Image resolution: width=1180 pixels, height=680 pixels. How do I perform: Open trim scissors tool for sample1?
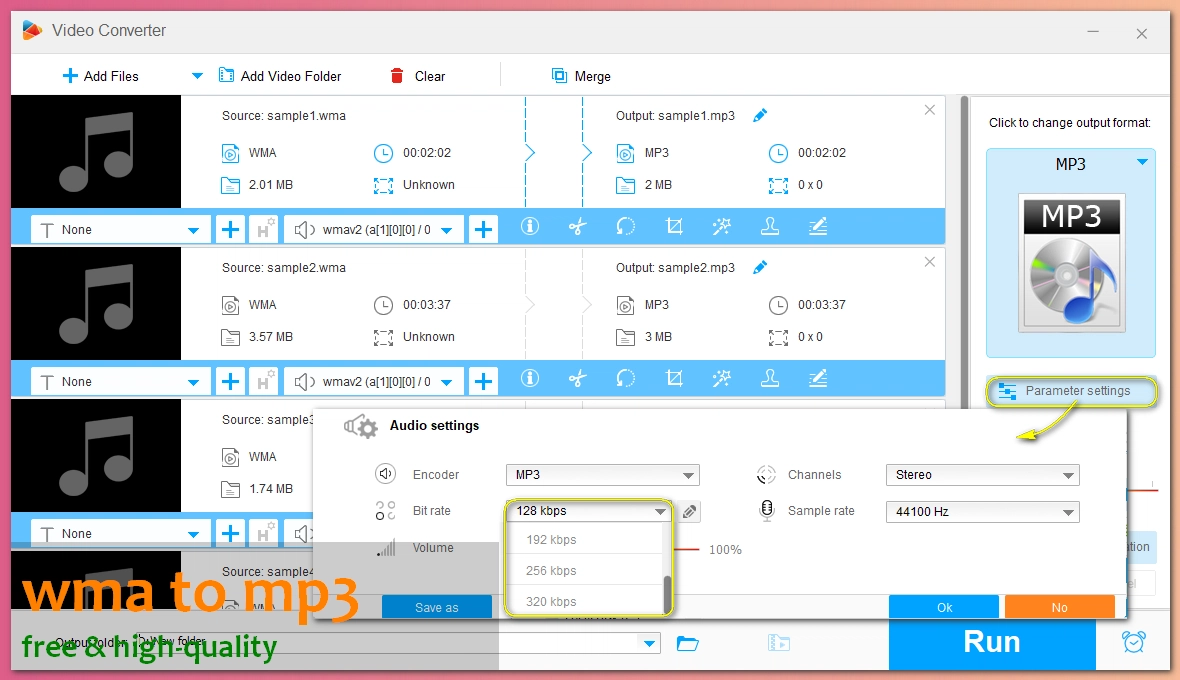(577, 226)
